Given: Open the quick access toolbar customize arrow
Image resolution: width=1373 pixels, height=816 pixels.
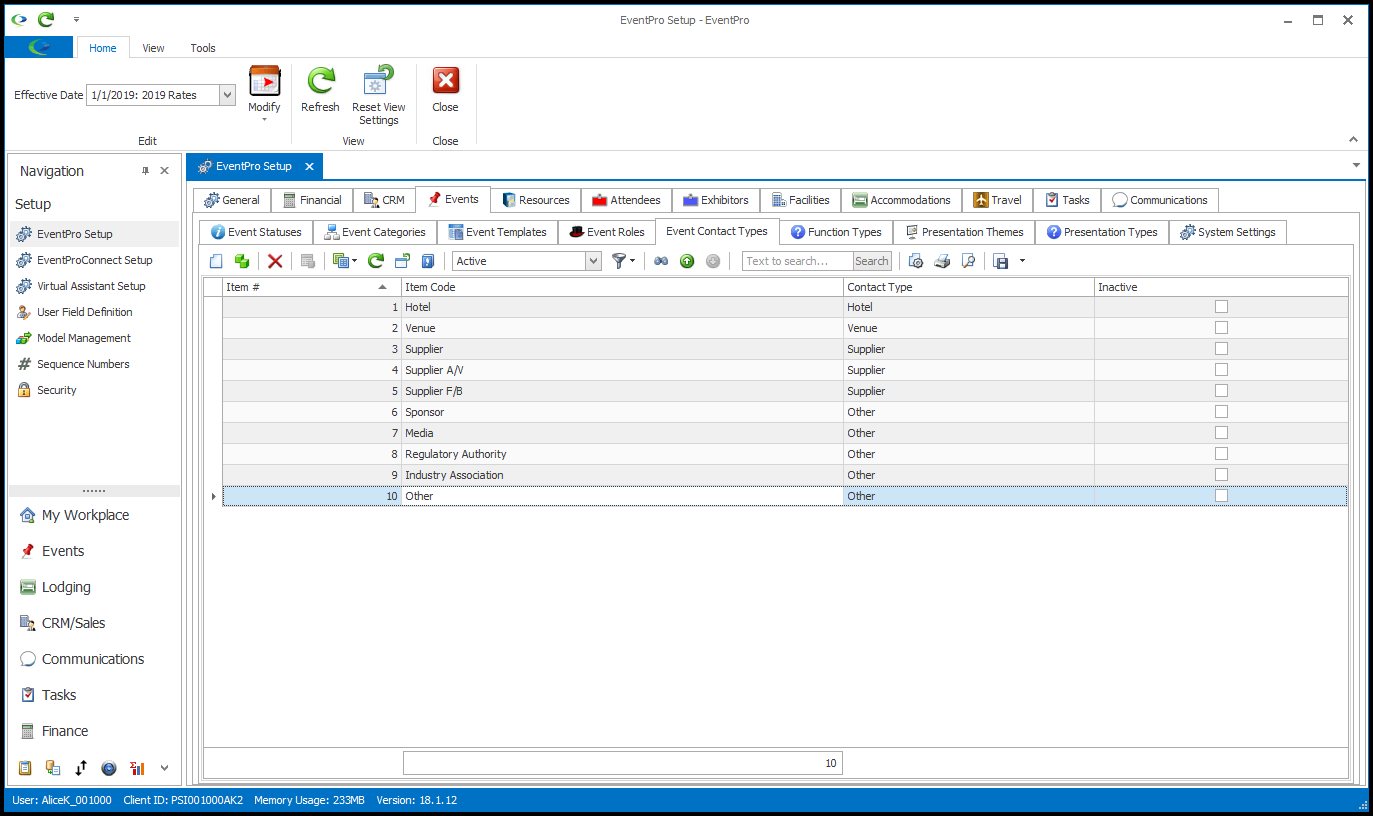Looking at the screenshot, I should tap(76, 19).
